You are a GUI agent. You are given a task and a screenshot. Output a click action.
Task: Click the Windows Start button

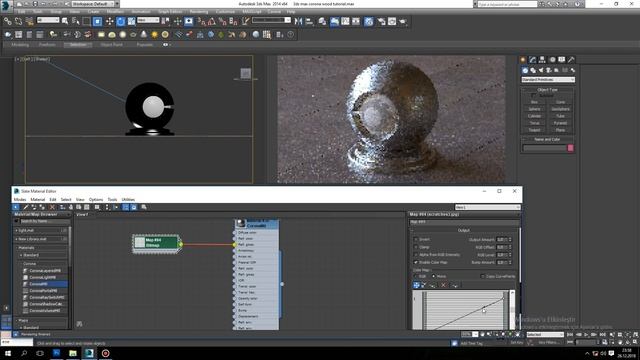[7, 353]
